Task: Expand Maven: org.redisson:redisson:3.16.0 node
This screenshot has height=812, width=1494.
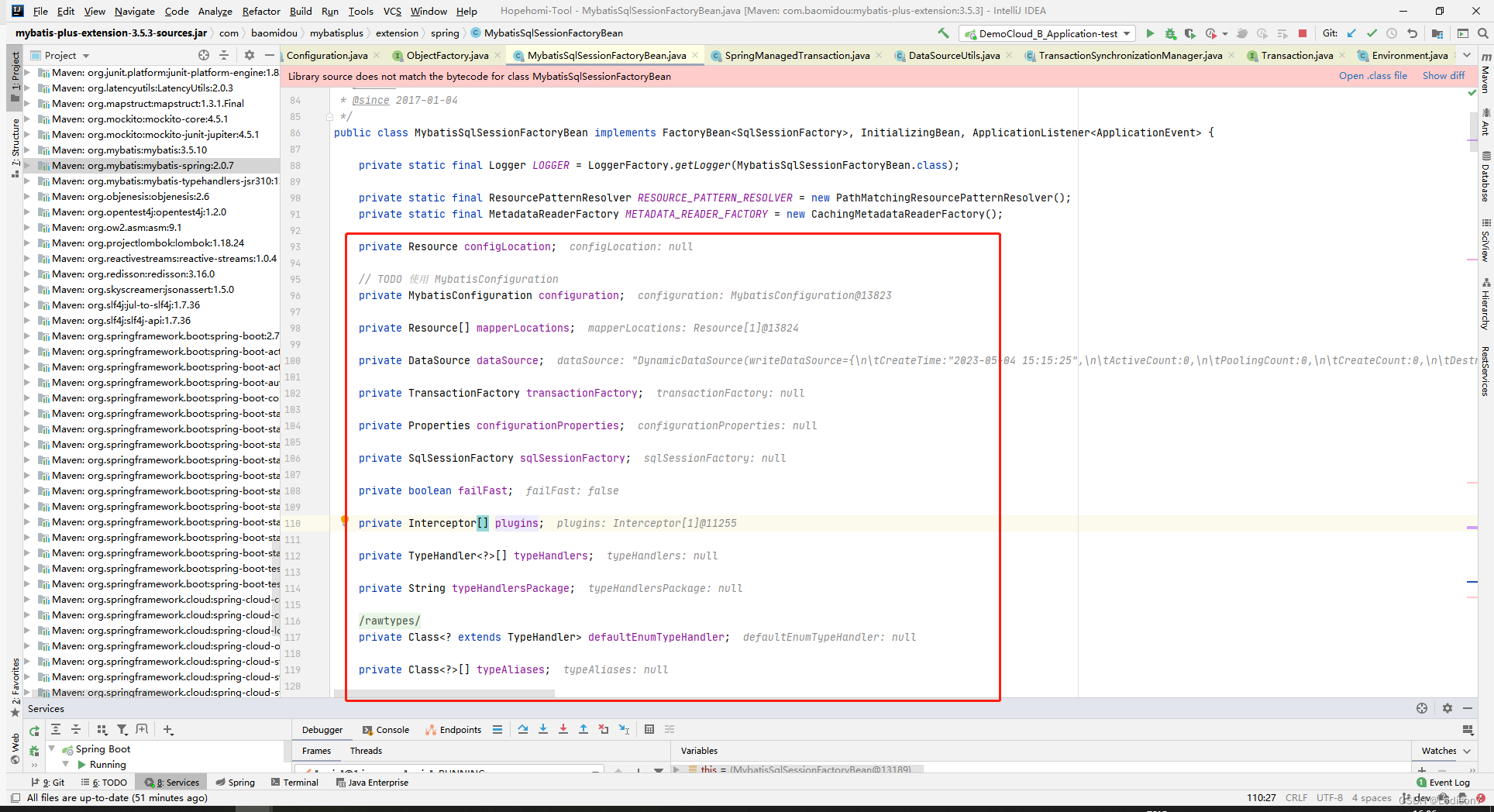Action: pos(27,274)
